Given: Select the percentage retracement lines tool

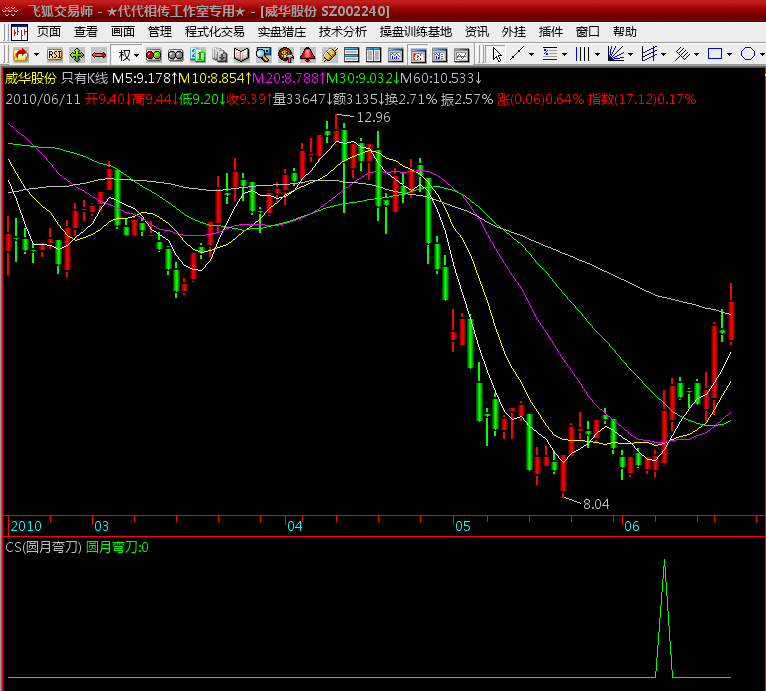Looking at the screenshot, I should [x=550, y=54].
